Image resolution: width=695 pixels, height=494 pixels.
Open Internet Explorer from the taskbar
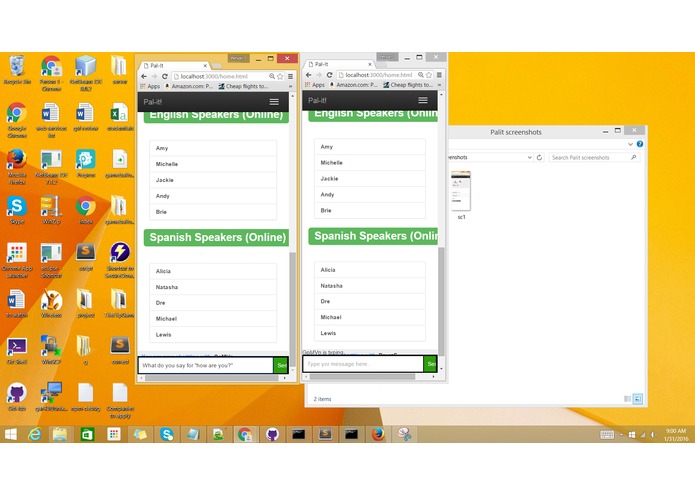35,434
